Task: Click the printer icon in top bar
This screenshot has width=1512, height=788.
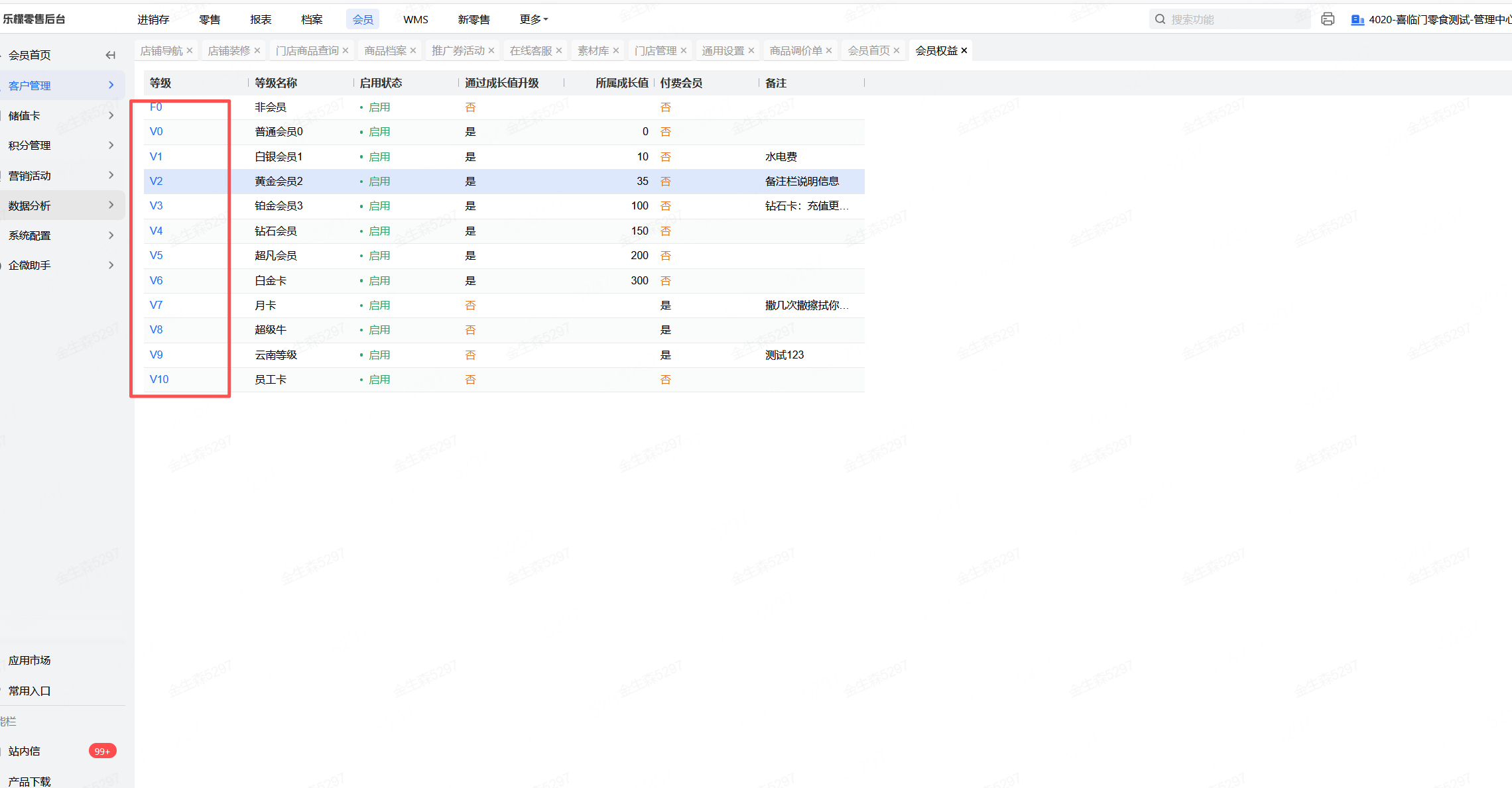Action: [1327, 19]
